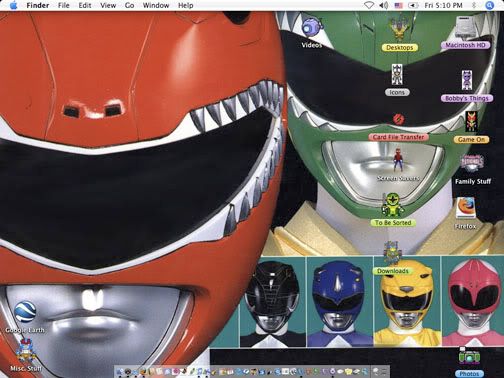Viewport: 504px width, 378px height.
Task: Launch Google Earth from desktop
Action: [25, 312]
